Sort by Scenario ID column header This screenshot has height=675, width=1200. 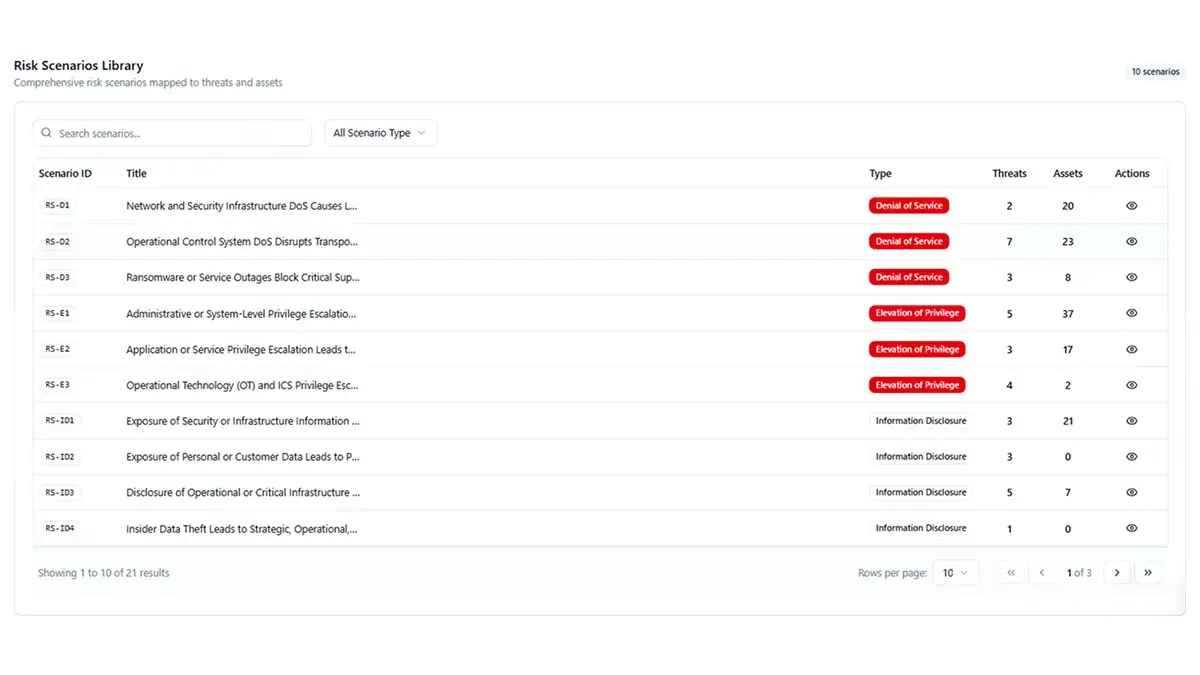[65, 173]
